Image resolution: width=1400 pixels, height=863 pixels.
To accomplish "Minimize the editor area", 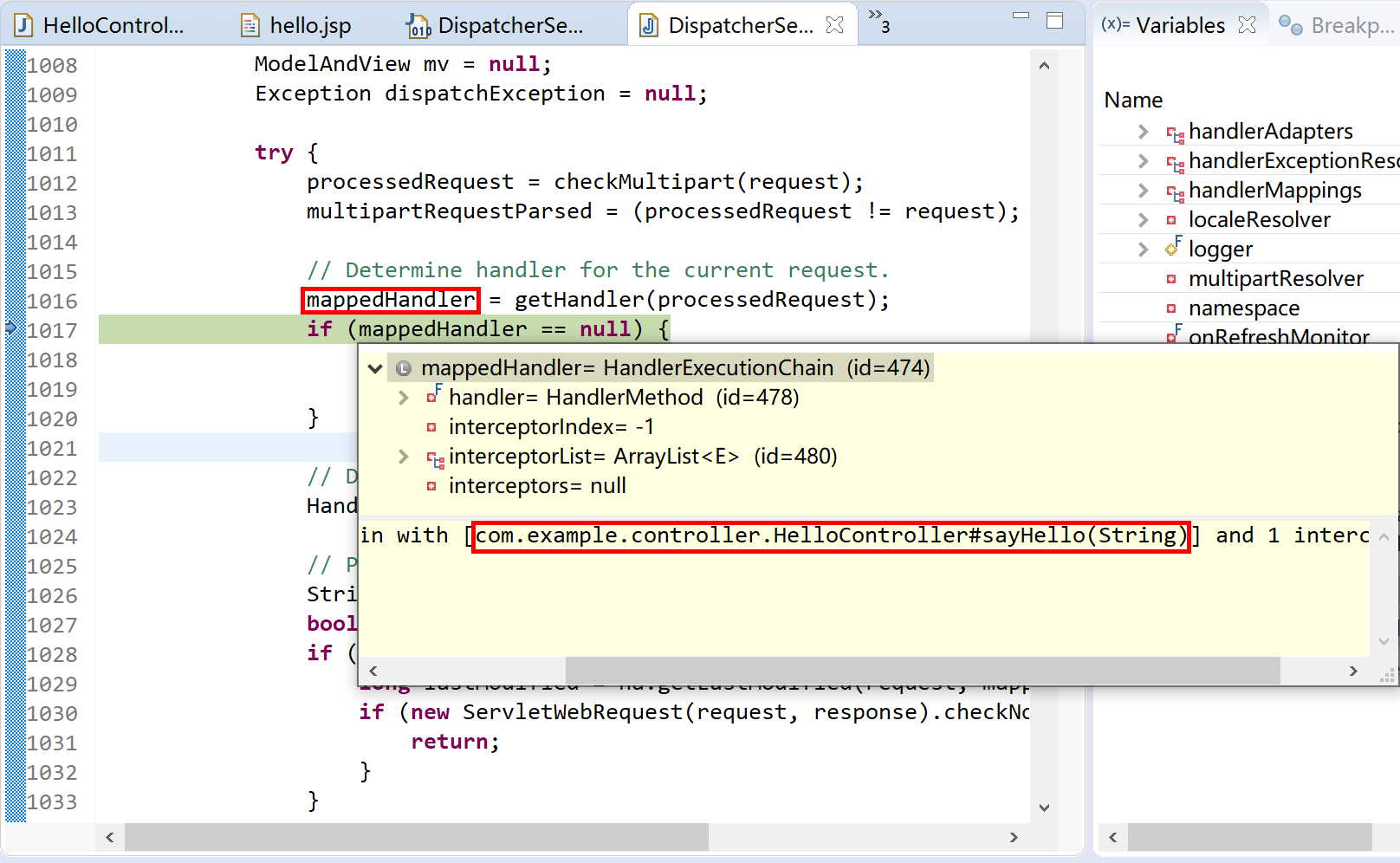I will [x=1021, y=16].
